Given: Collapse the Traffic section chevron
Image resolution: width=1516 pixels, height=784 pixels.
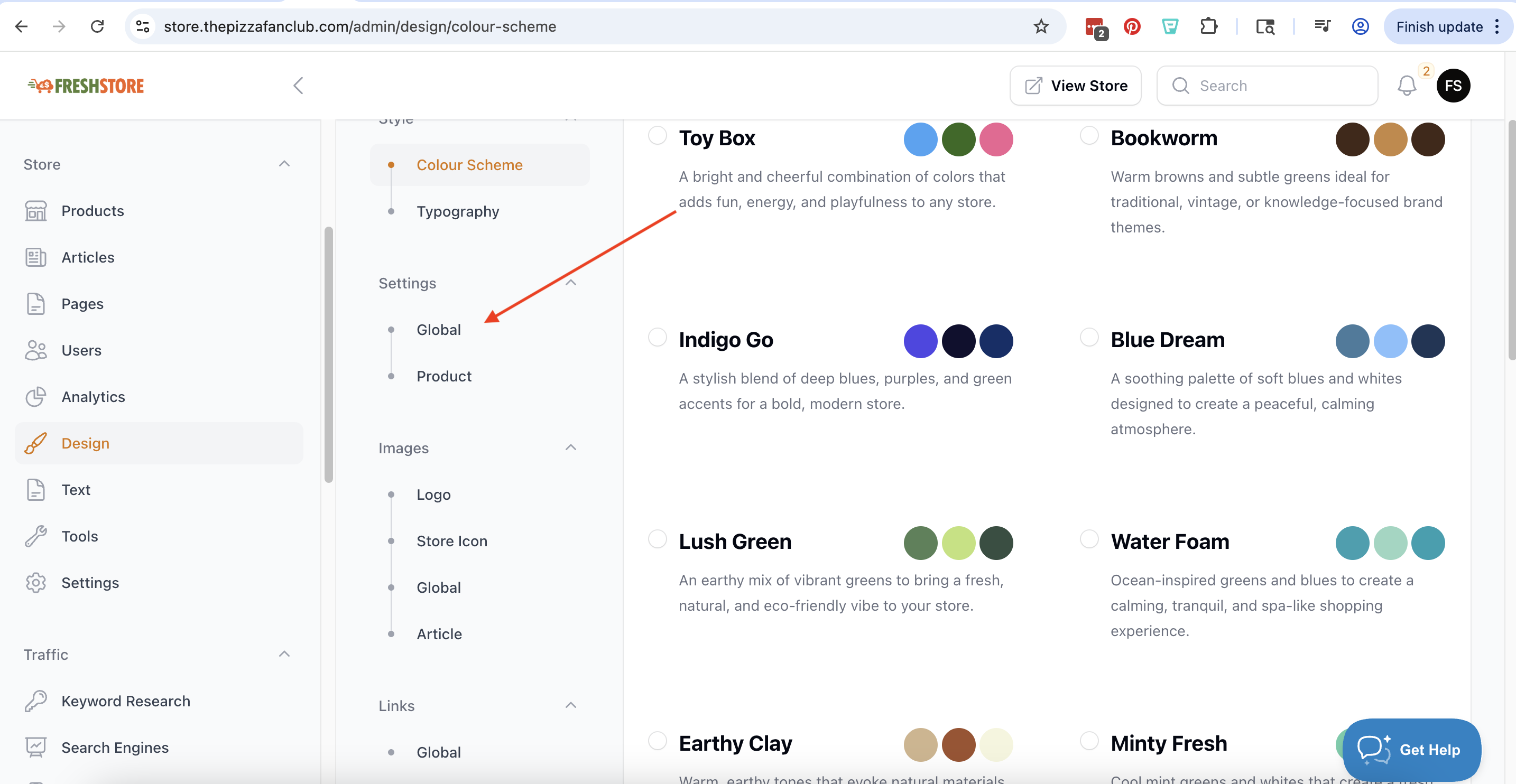Looking at the screenshot, I should [284, 654].
